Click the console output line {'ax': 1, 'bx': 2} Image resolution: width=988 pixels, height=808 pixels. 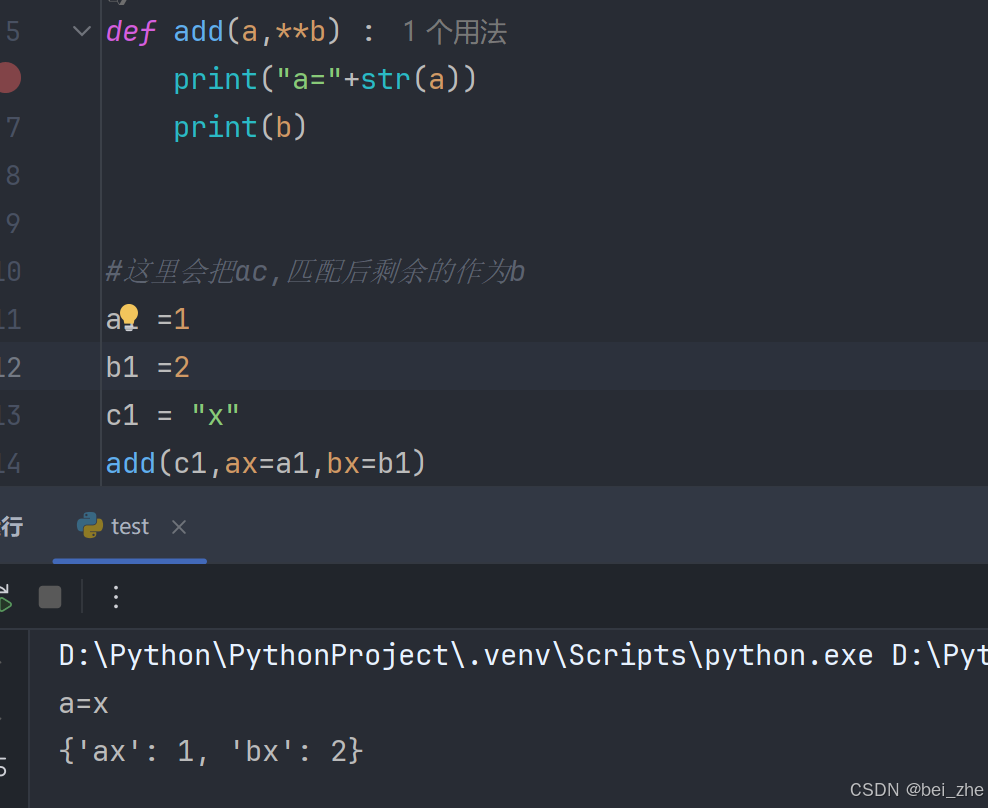click(210, 750)
